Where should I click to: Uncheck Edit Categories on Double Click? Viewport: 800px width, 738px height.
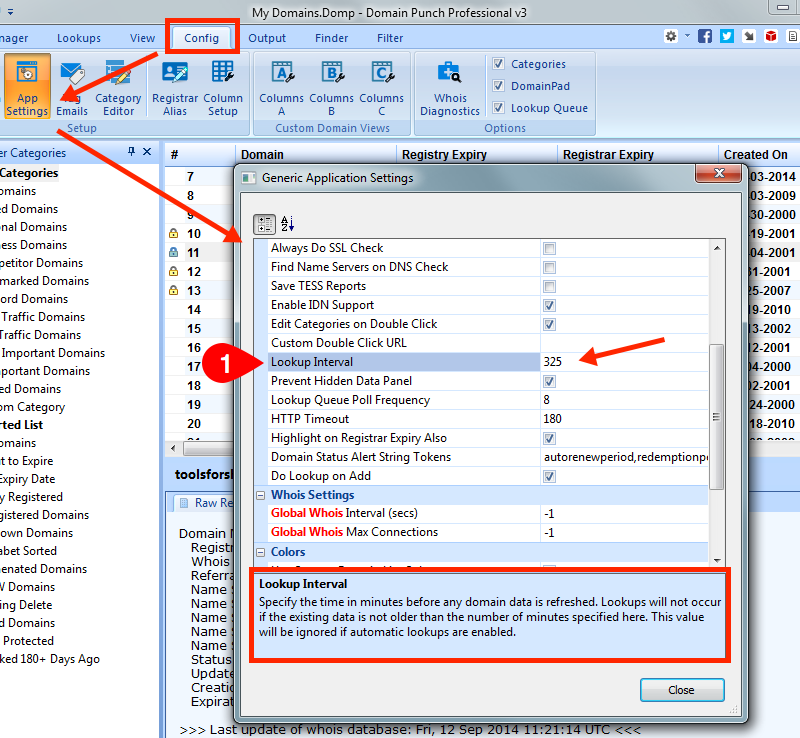pos(549,325)
